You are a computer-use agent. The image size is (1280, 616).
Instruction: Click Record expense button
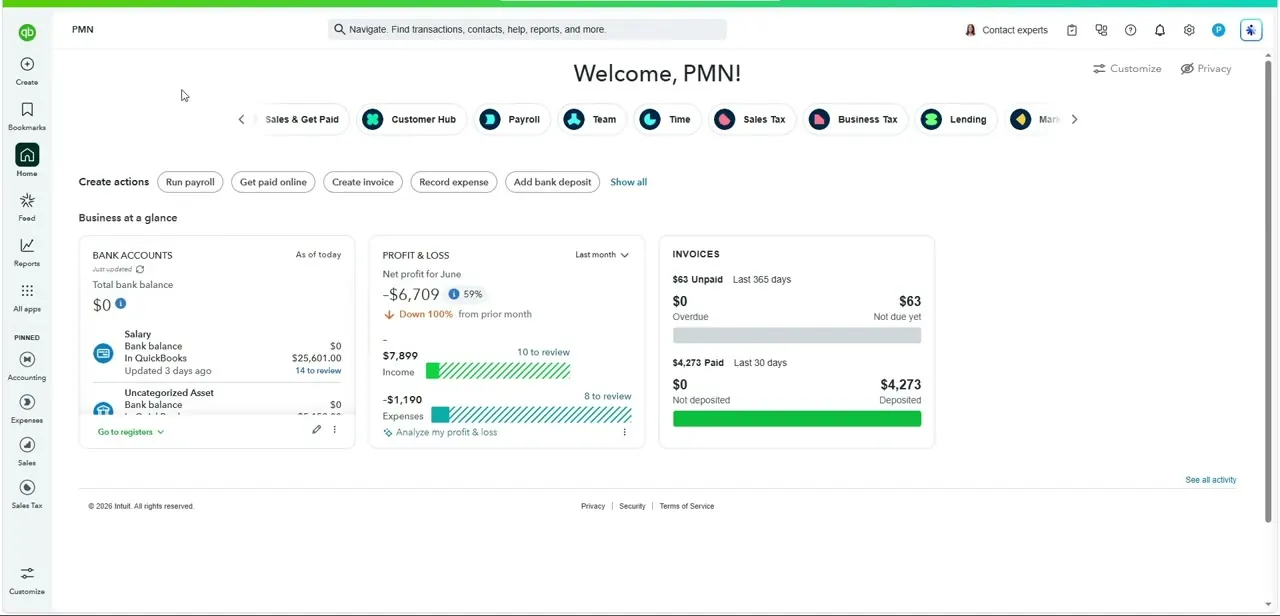click(x=454, y=182)
